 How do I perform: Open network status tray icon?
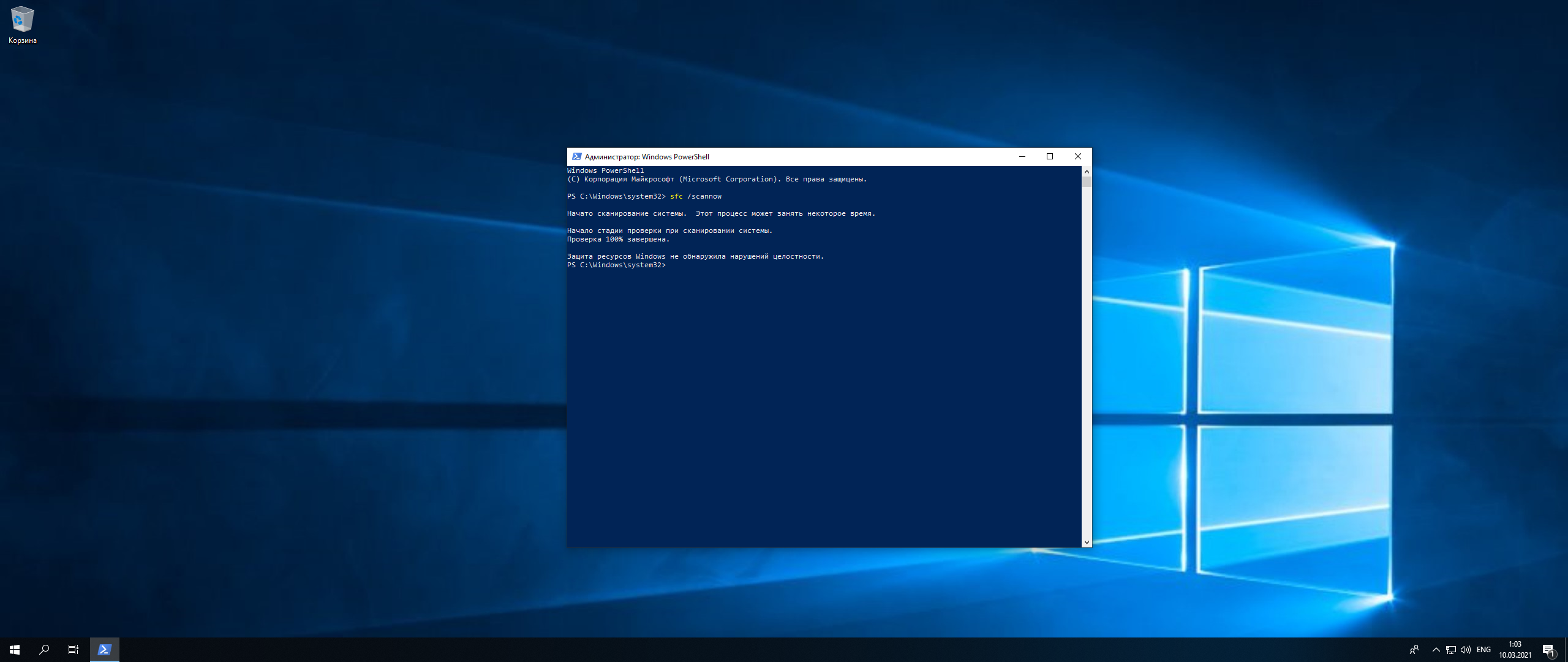pyautogui.click(x=1451, y=650)
